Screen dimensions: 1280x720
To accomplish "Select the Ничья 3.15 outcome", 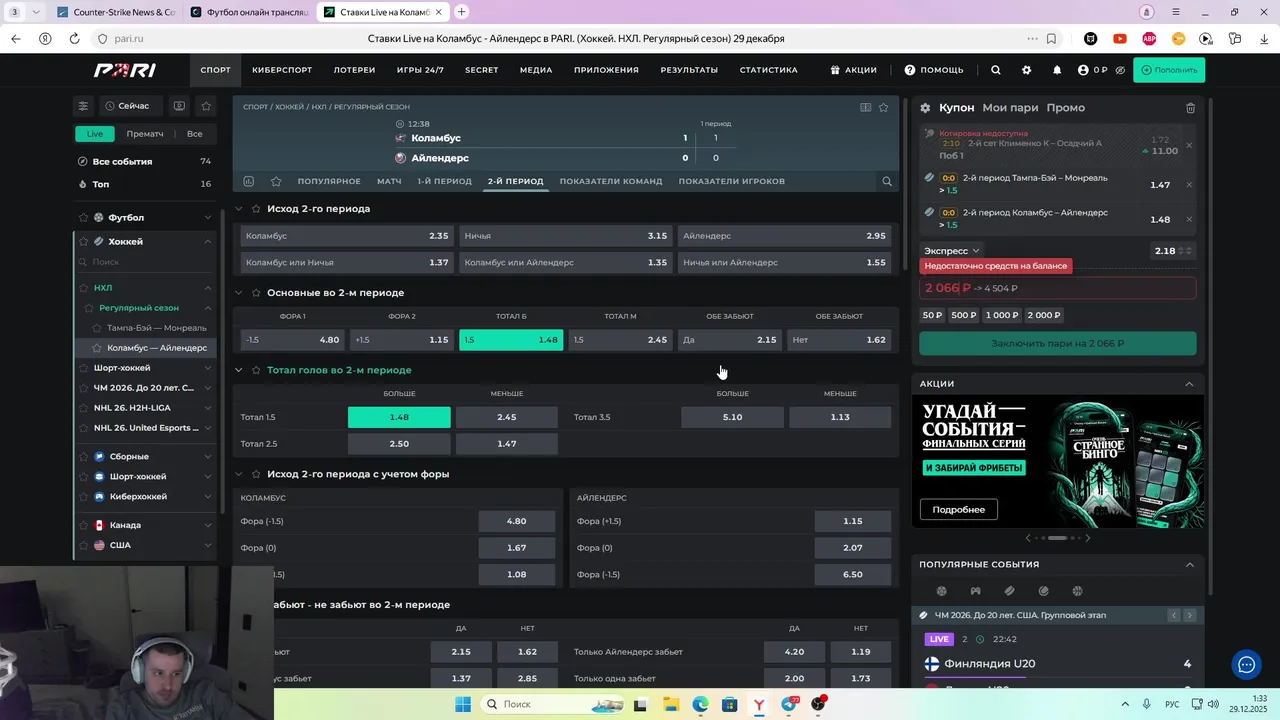I will (x=566, y=236).
